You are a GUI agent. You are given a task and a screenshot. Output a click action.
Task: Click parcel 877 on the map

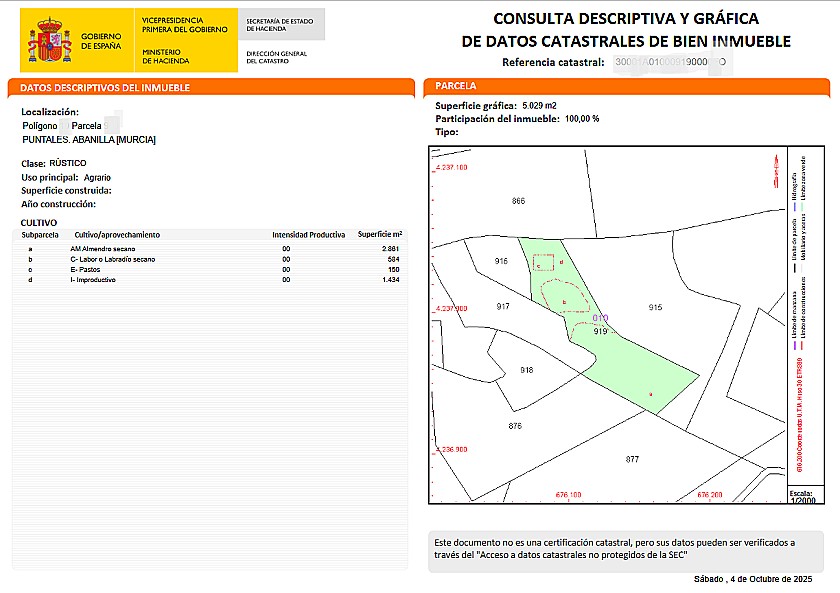(632, 459)
